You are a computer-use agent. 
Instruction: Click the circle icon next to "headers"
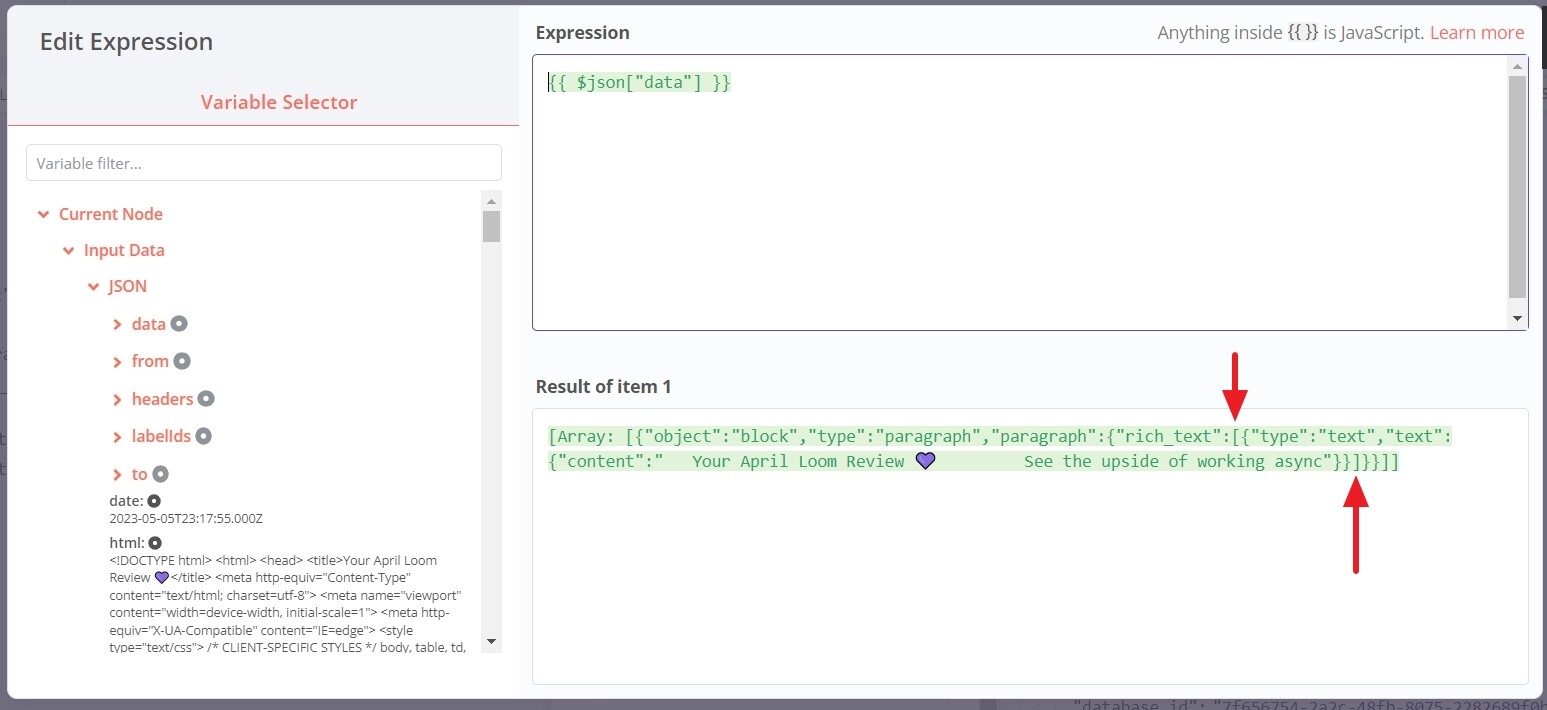click(205, 398)
